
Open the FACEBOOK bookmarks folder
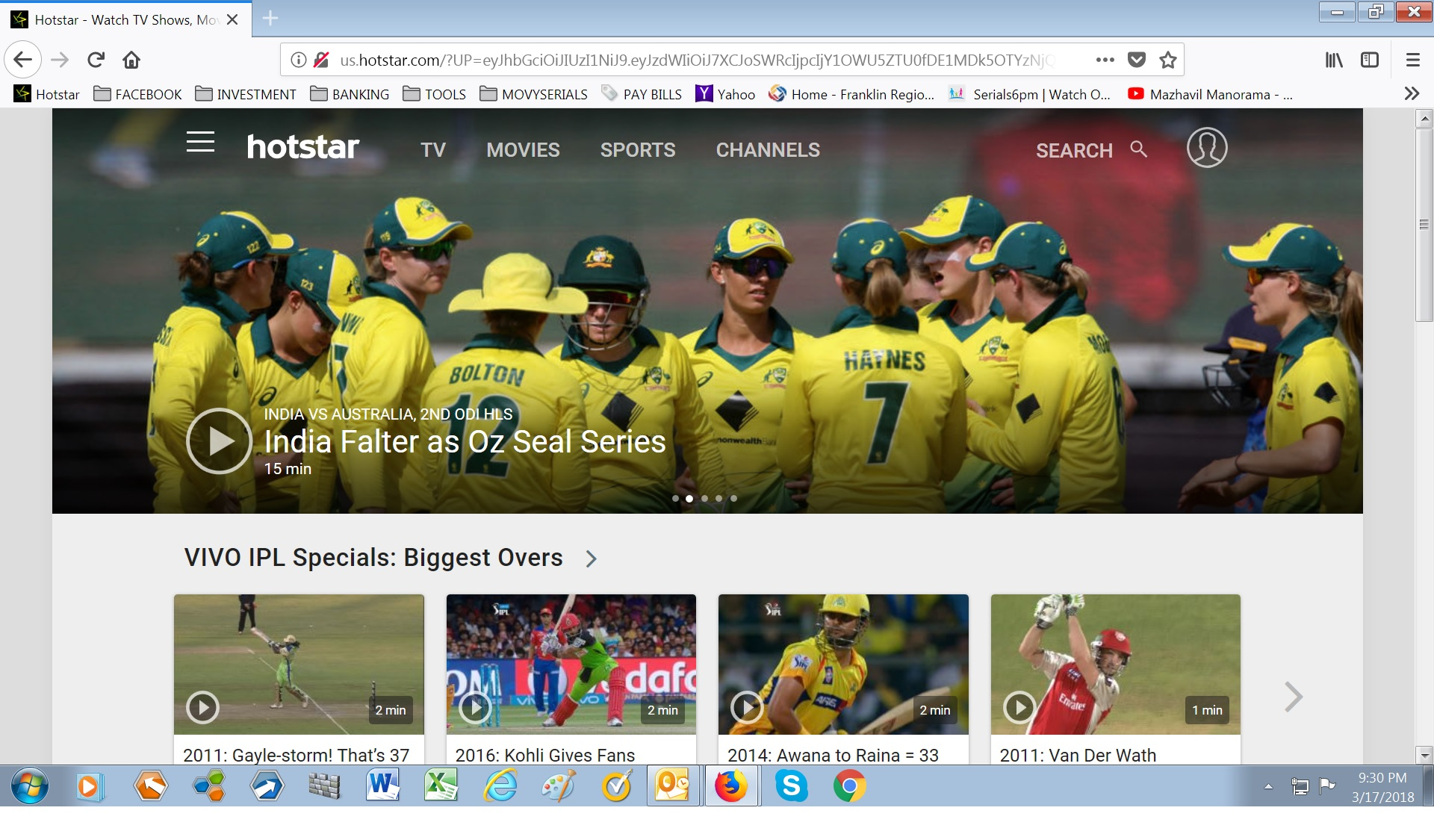[137, 94]
